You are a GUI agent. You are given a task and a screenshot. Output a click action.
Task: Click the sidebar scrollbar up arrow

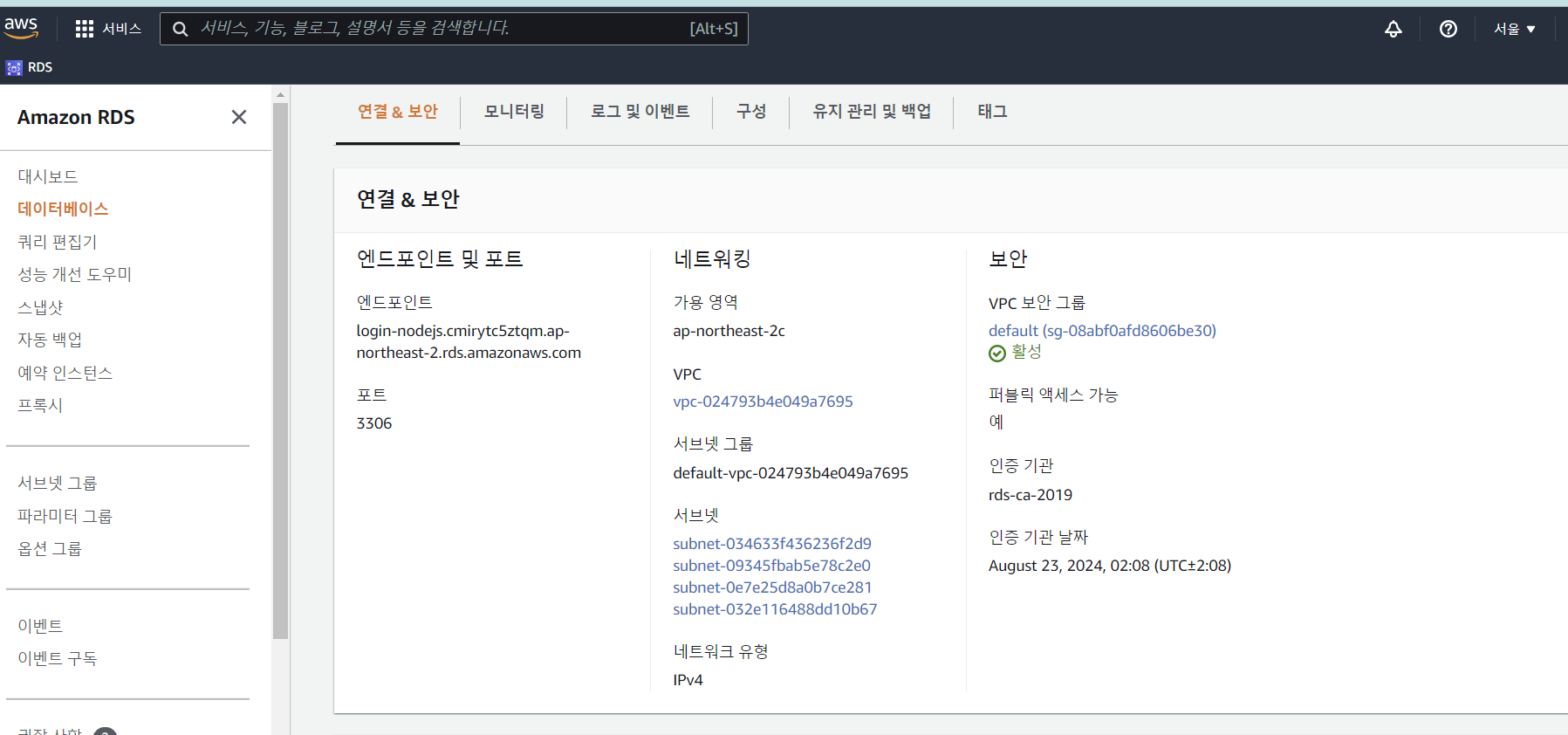[280, 94]
